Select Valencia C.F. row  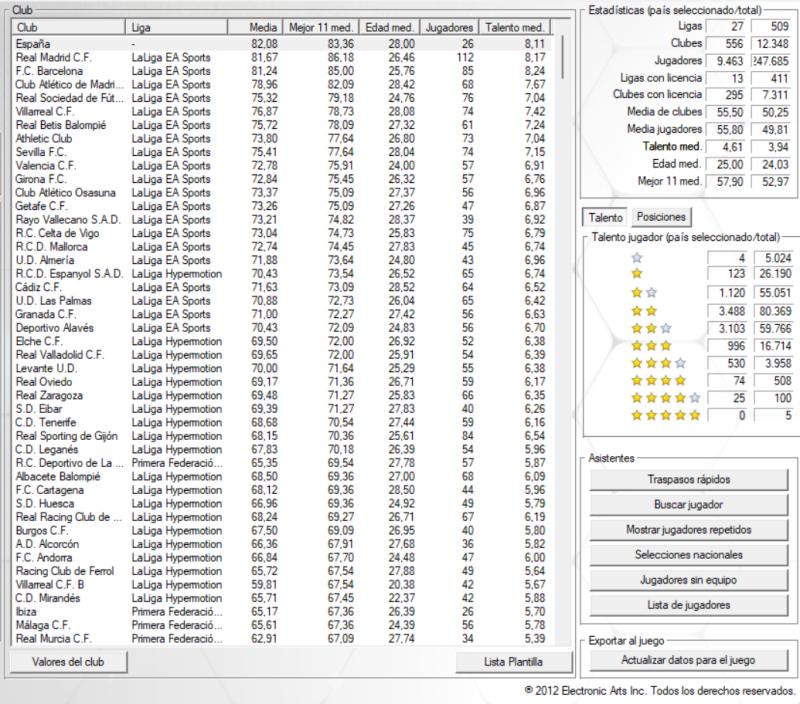coord(284,165)
